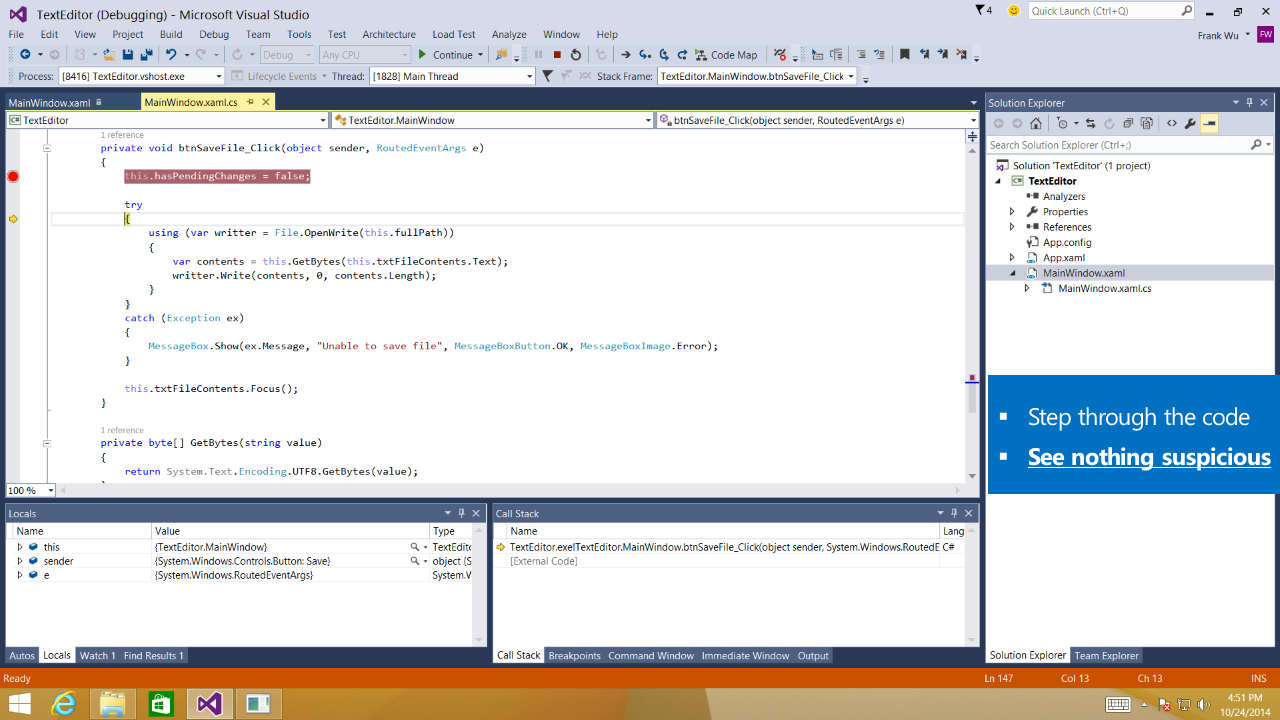Image resolution: width=1280 pixels, height=720 pixels.
Task: Click the Save All icon in toolbar
Action: 146,55
